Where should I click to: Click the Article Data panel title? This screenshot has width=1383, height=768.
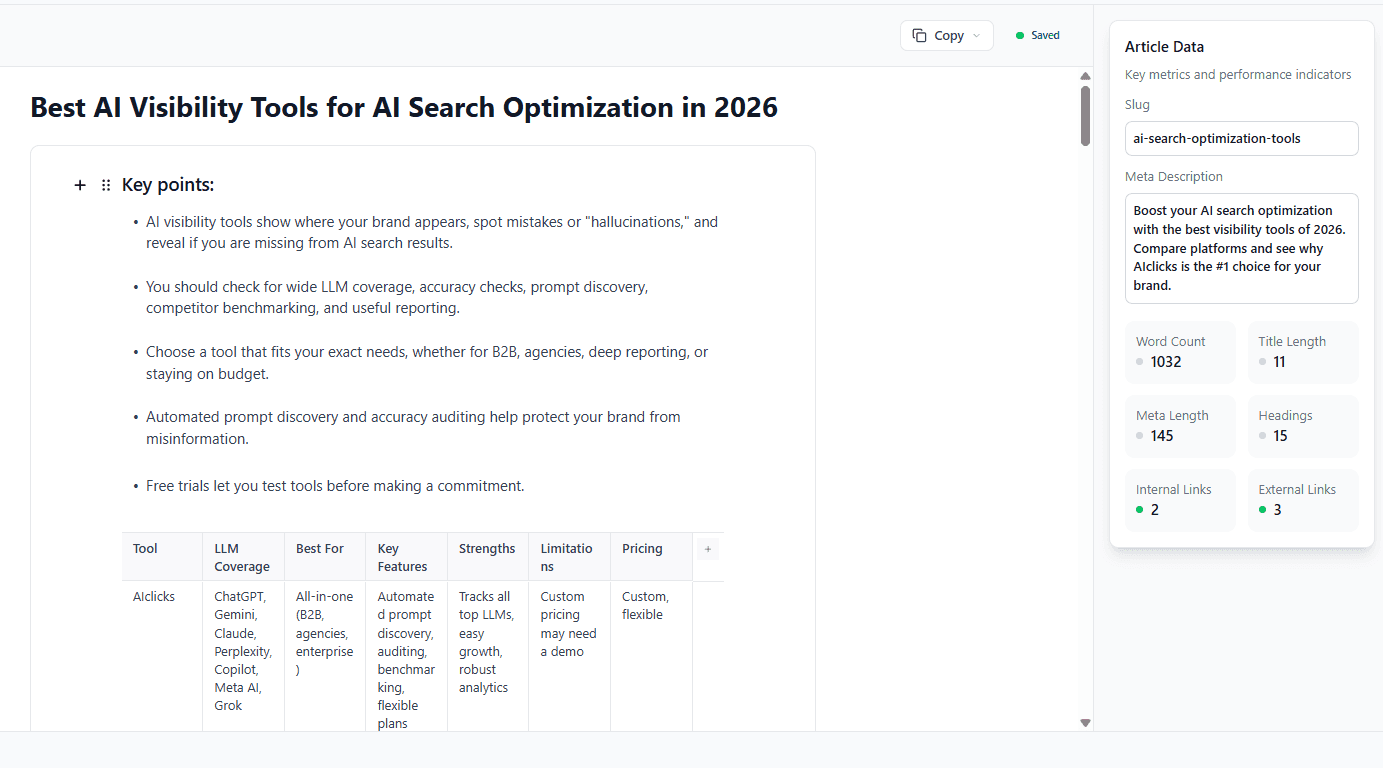(x=1164, y=47)
